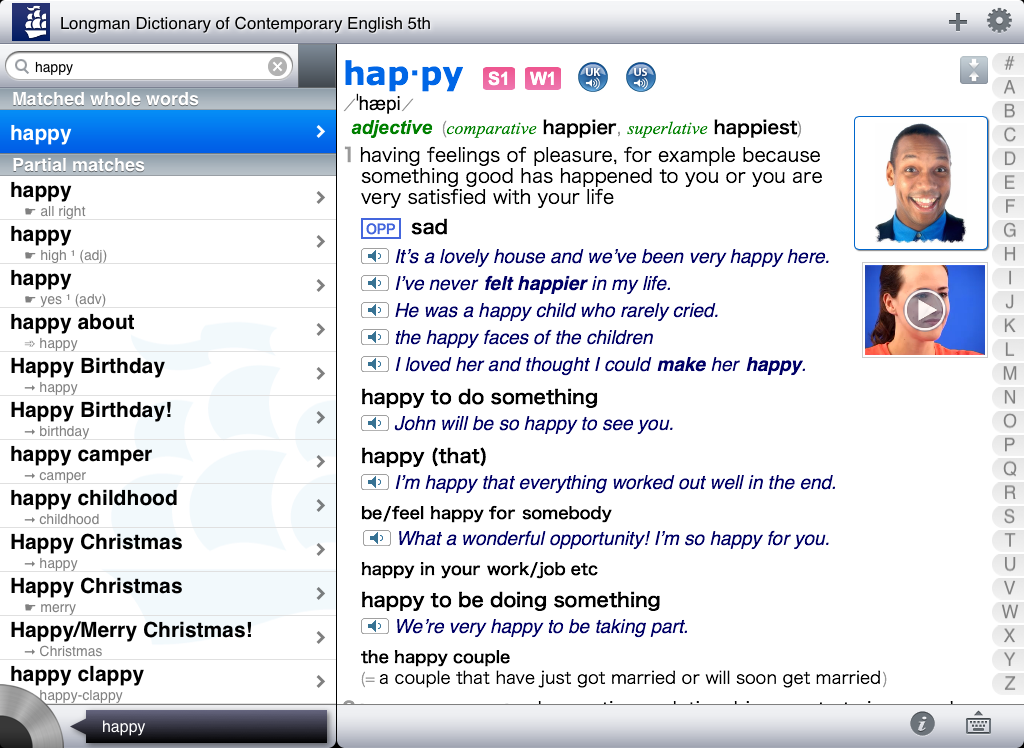The image size is (1024, 748).
Task: Play audio for 'We're very happy to be taking part'
Action: (375, 626)
